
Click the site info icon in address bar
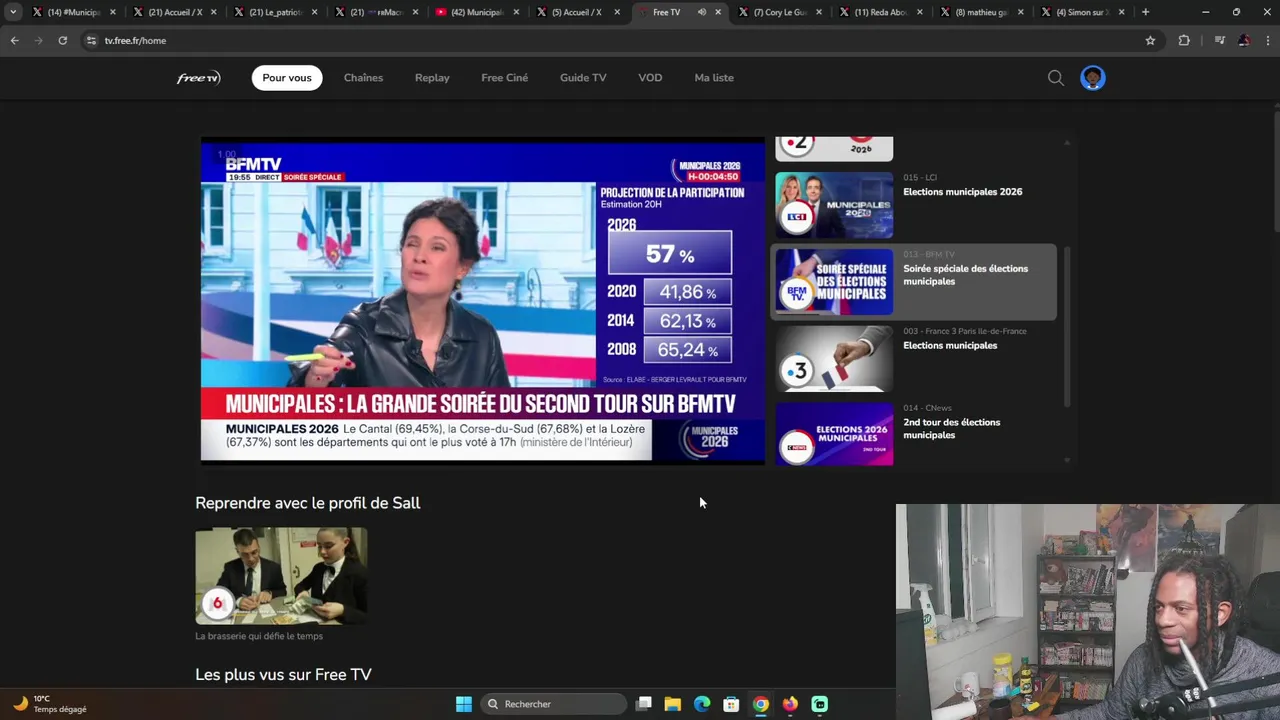91,40
